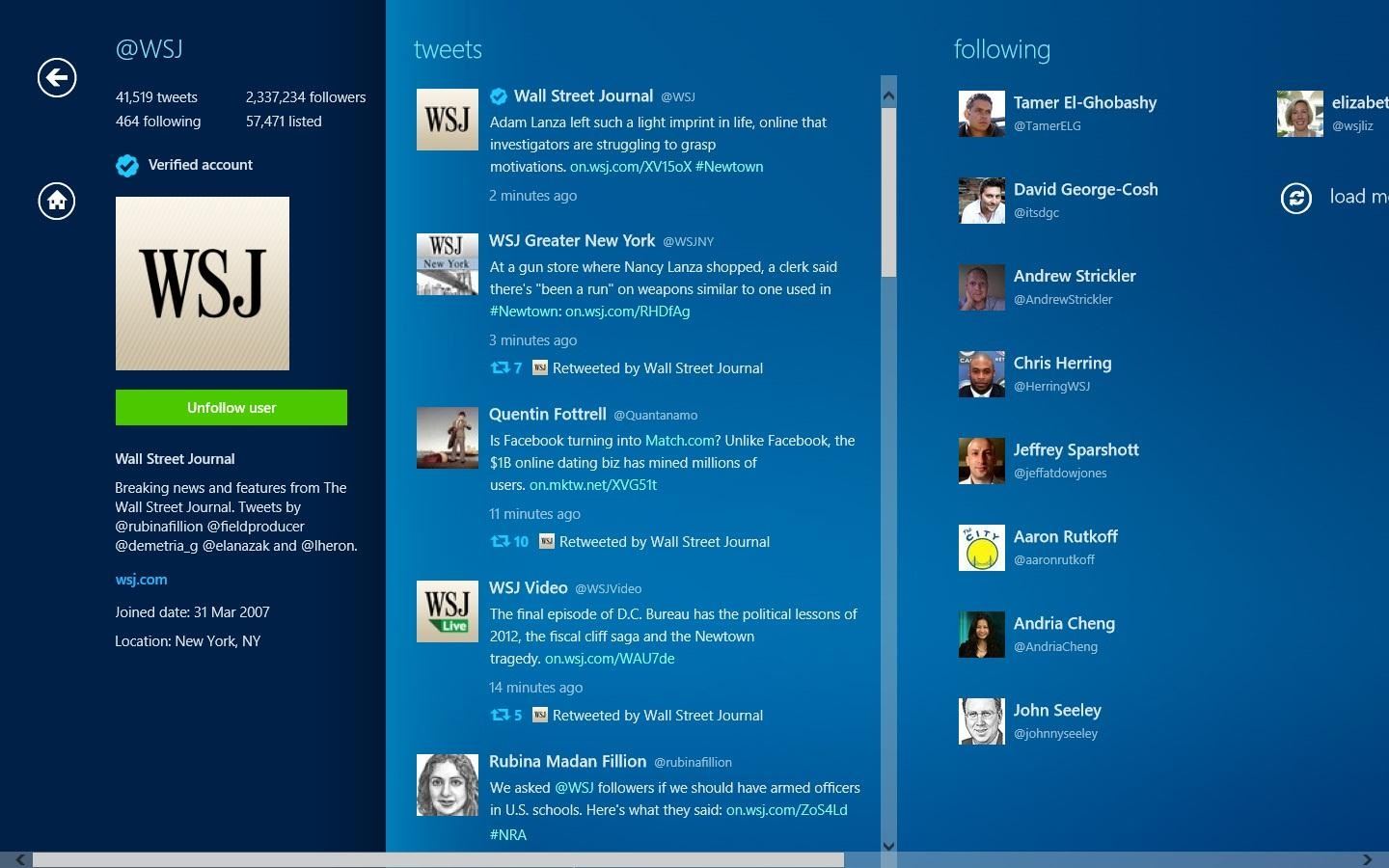The width and height of the screenshot is (1389, 868).
Task: Open the elizabeth @wsjliz profile photo
Action: (1300, 114)
